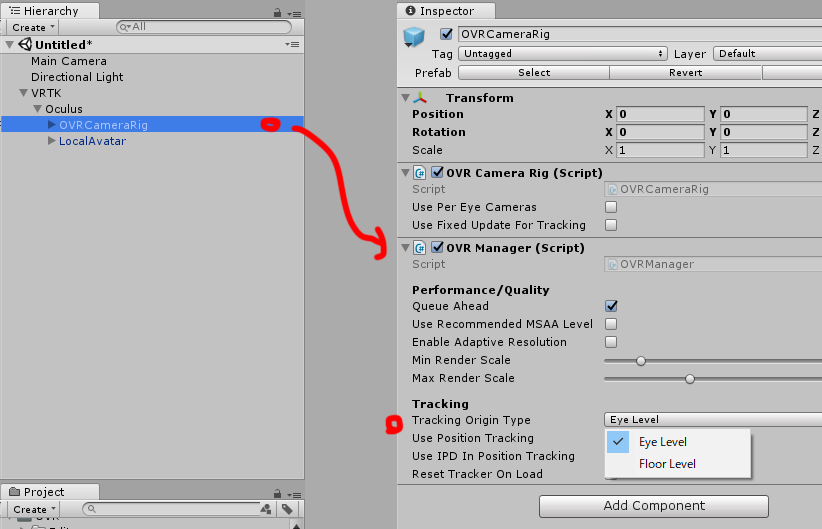Click the OVRCameraRig script file icon in the Script field

(x=612, y=189)
